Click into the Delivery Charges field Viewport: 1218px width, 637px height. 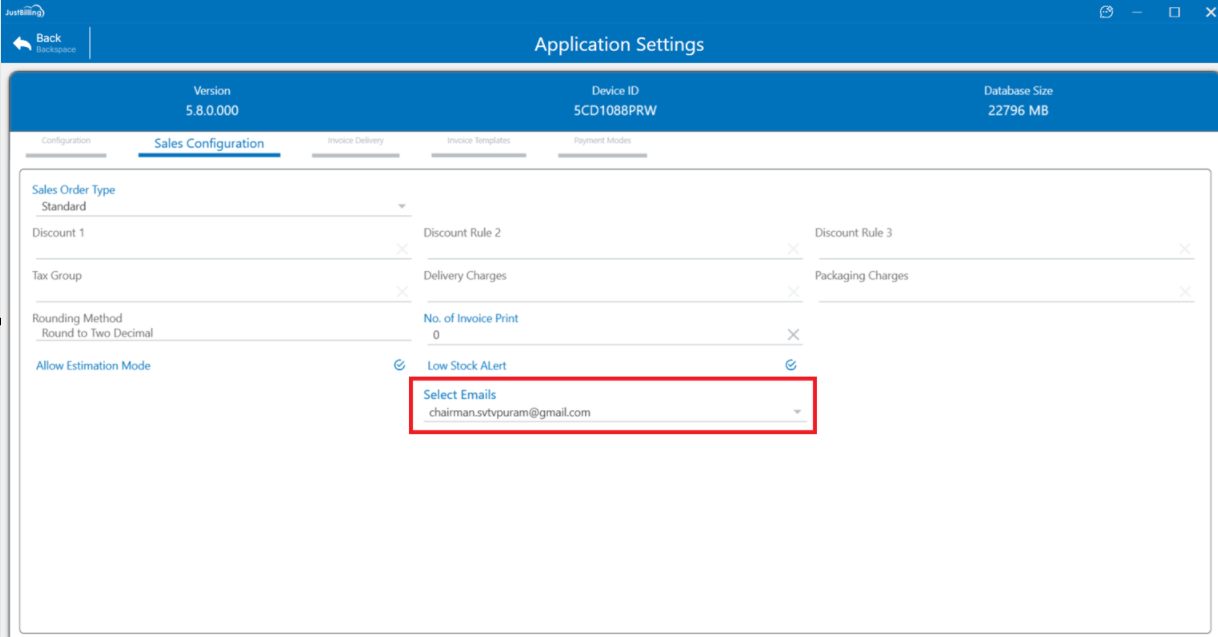[600, 292]
